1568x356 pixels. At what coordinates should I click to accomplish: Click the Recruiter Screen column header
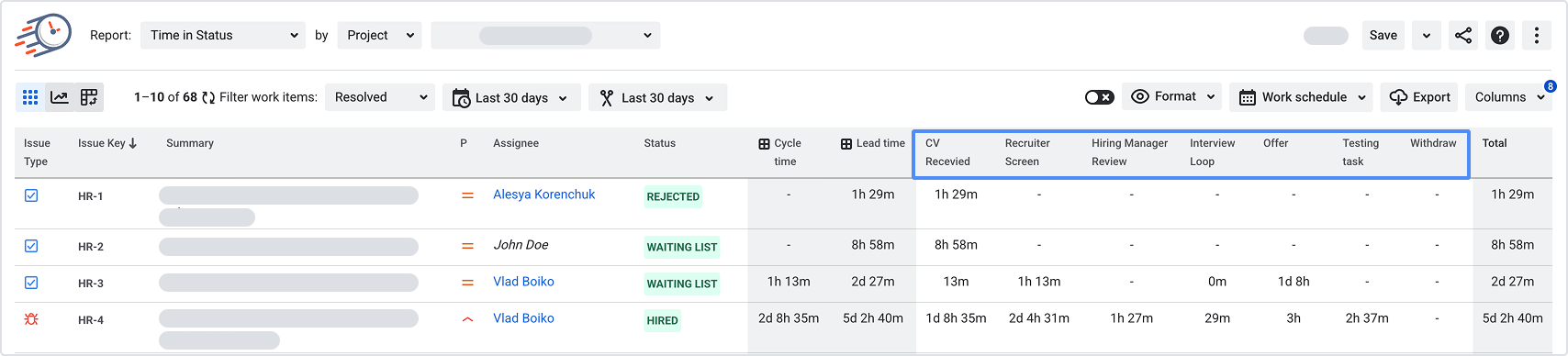click(x=1027, y=152)
